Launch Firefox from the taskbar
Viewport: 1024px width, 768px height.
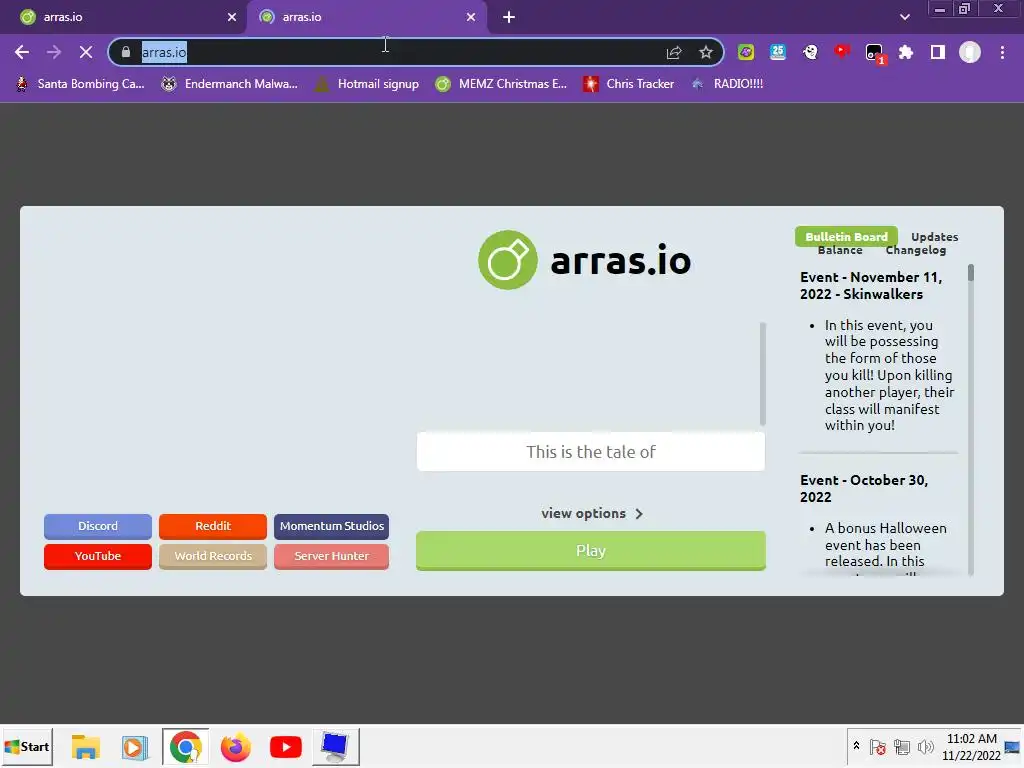(236, 747)
